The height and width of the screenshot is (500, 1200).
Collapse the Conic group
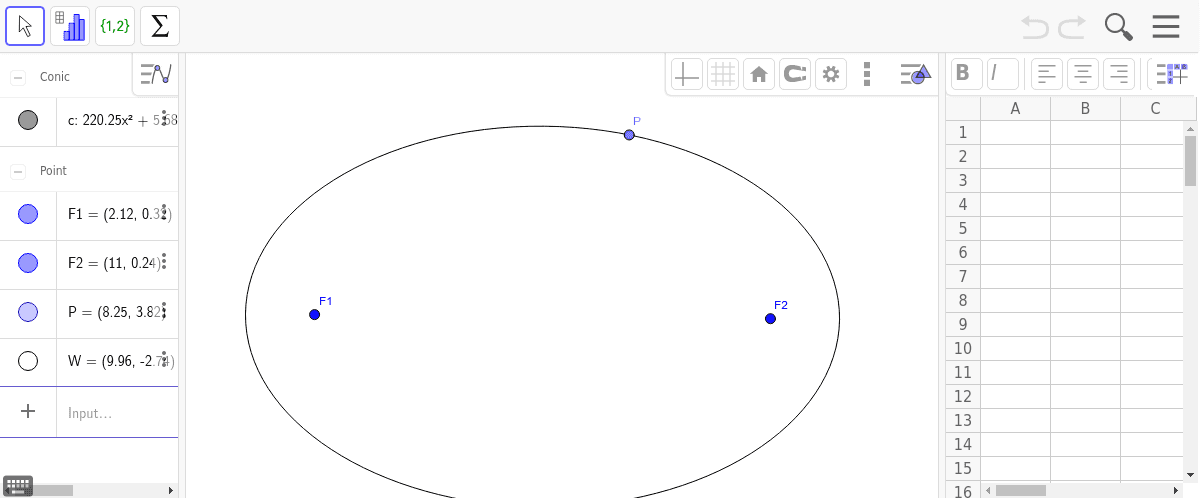tap(18, 77)
